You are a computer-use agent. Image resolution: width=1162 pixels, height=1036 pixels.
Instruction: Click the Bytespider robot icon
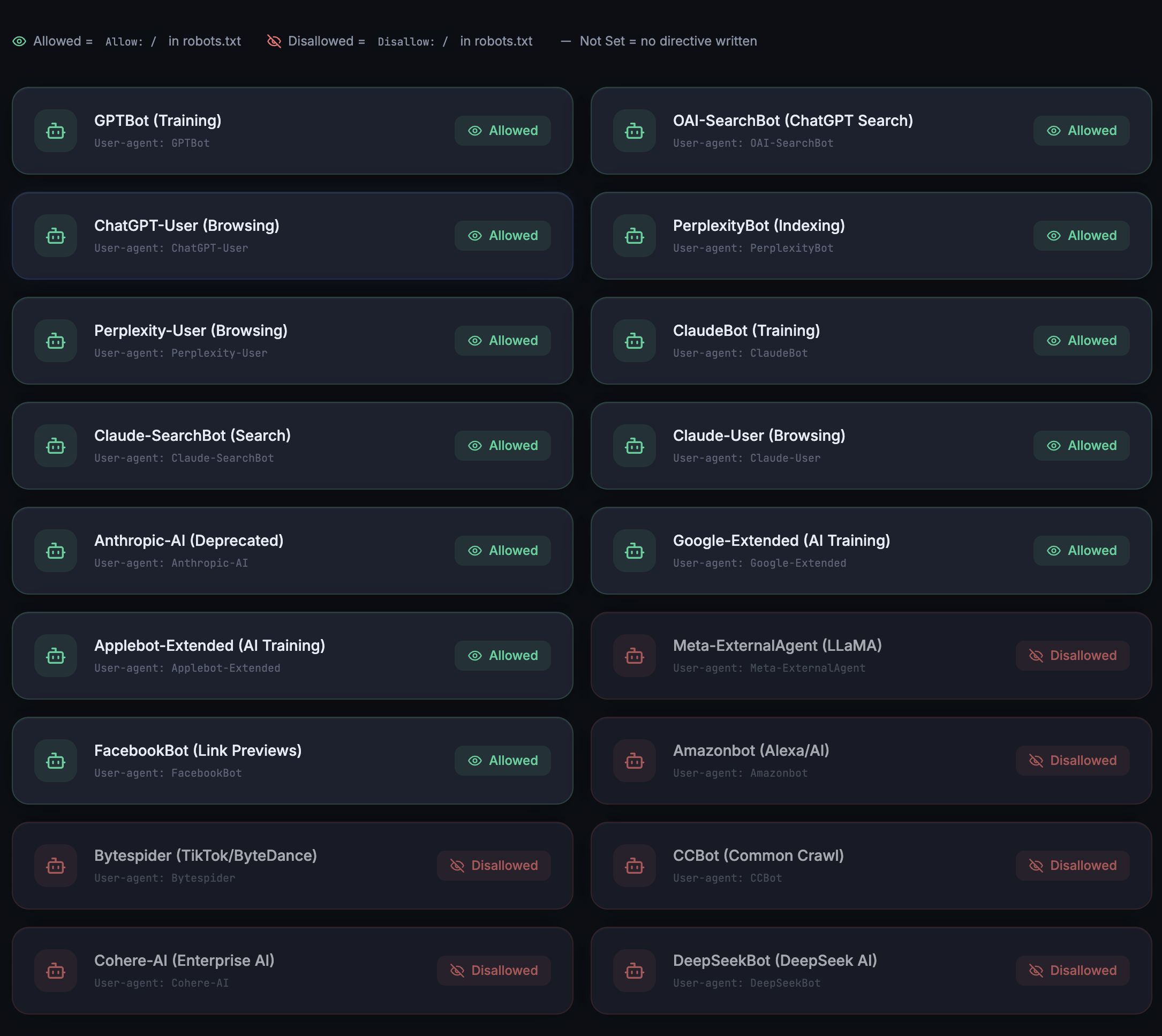[x=55, y=865]
